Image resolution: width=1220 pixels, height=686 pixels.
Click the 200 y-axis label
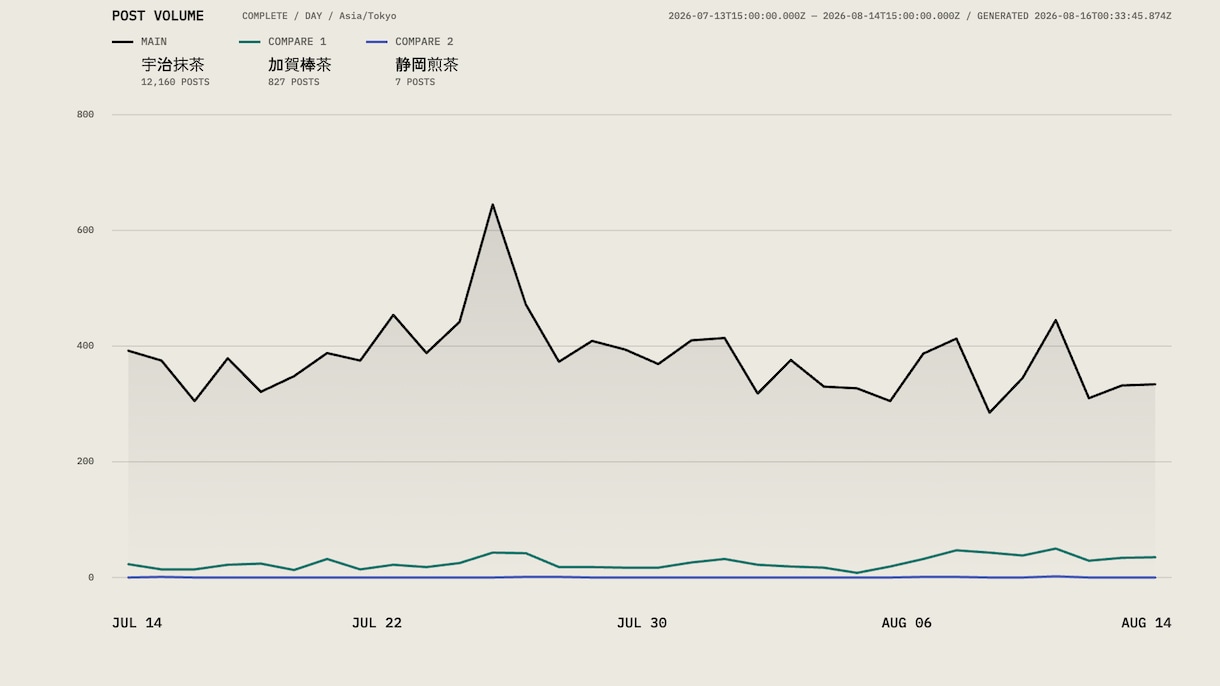pos(85,462)
